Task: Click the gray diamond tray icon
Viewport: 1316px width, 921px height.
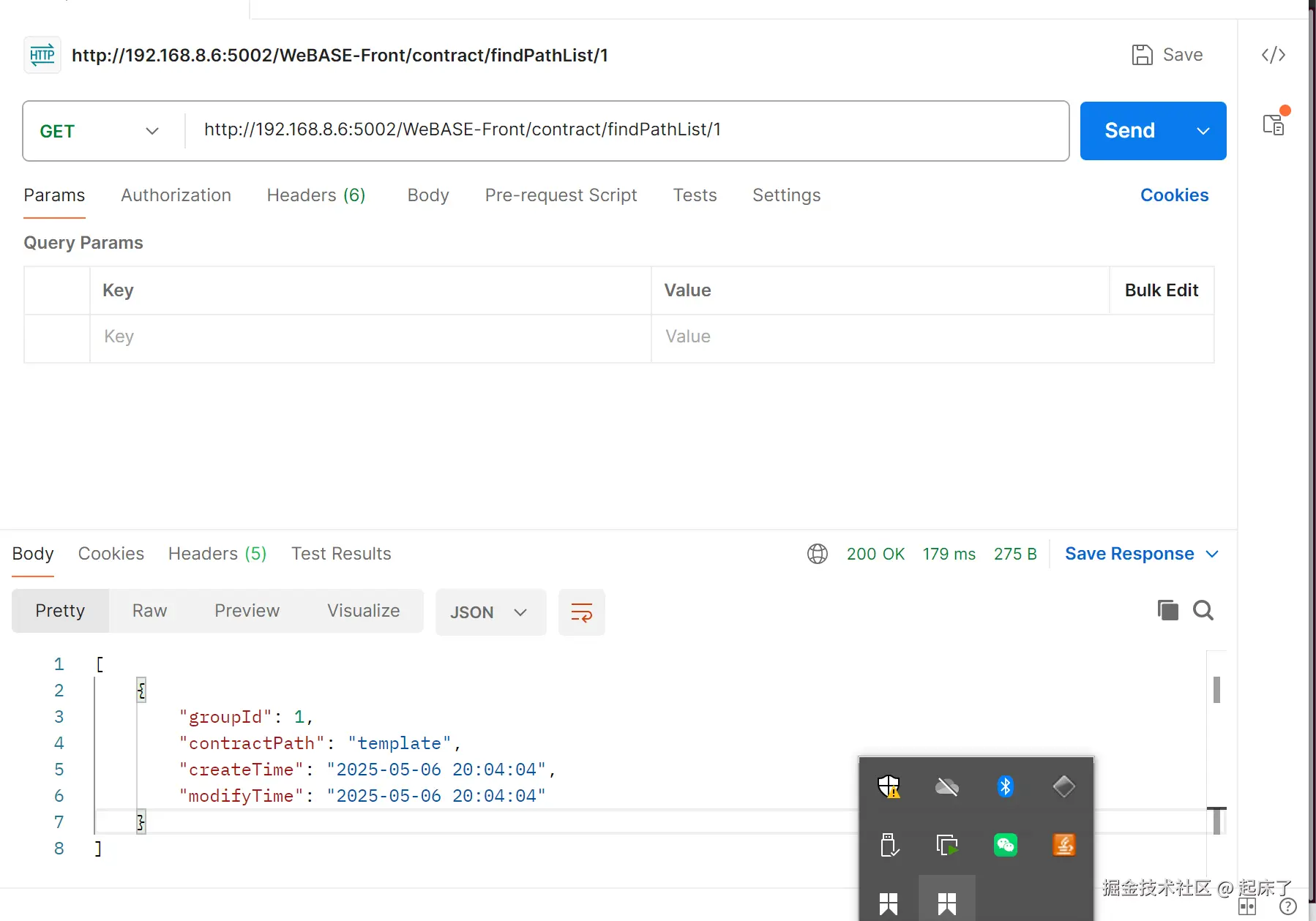Action: pos(1064,786)
